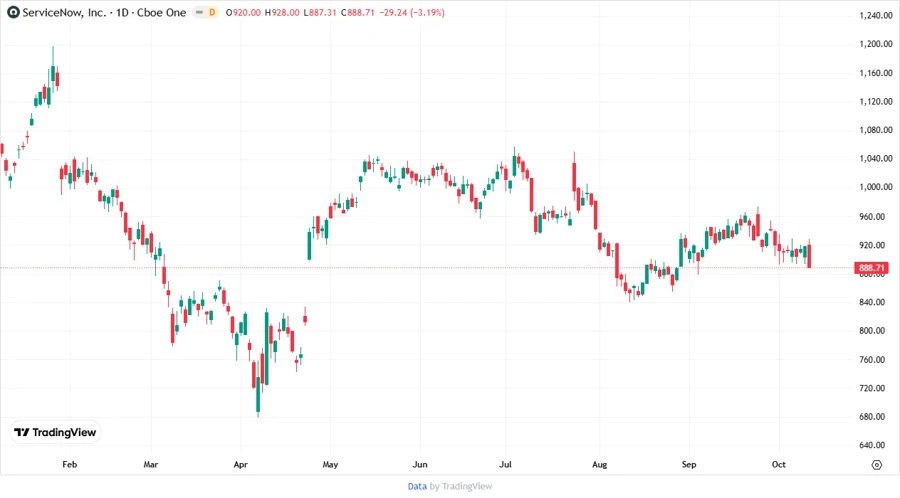Select the Oct marker on time axis
Image resolution: width=900 pixels, height=498 pixels.
pos(779,465)
